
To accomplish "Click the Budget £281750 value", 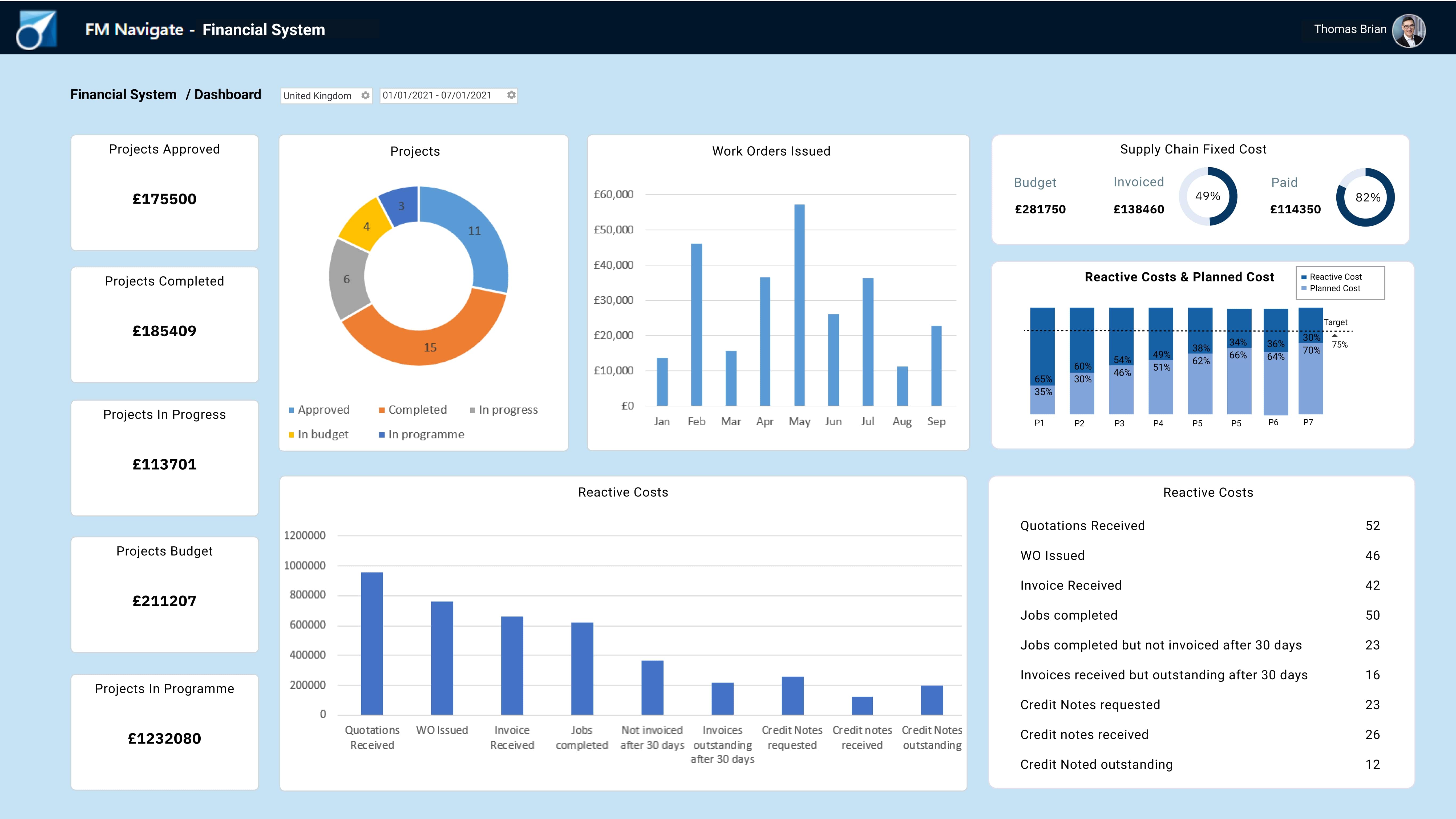I will 1040,209.
